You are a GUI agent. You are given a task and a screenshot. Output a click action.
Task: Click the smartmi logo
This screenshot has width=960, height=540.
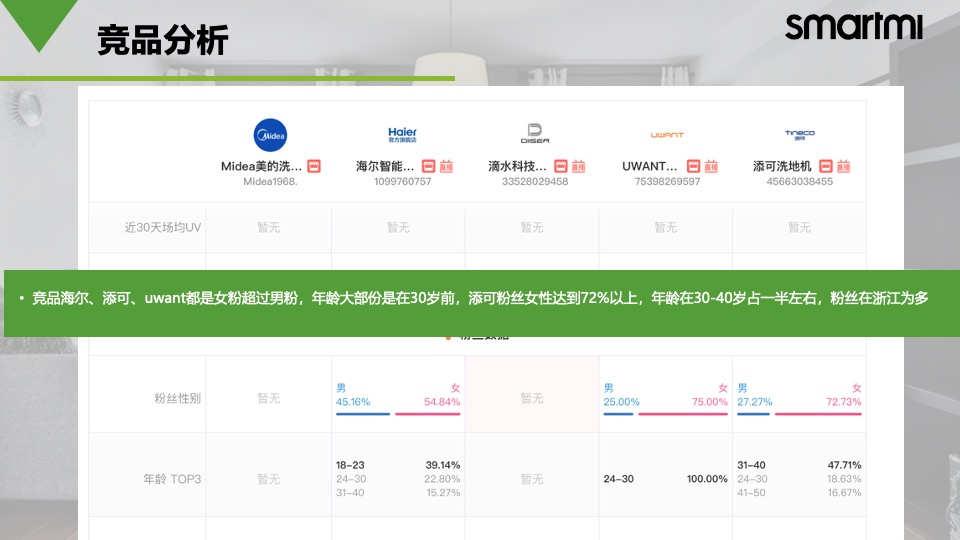[854, 27]
